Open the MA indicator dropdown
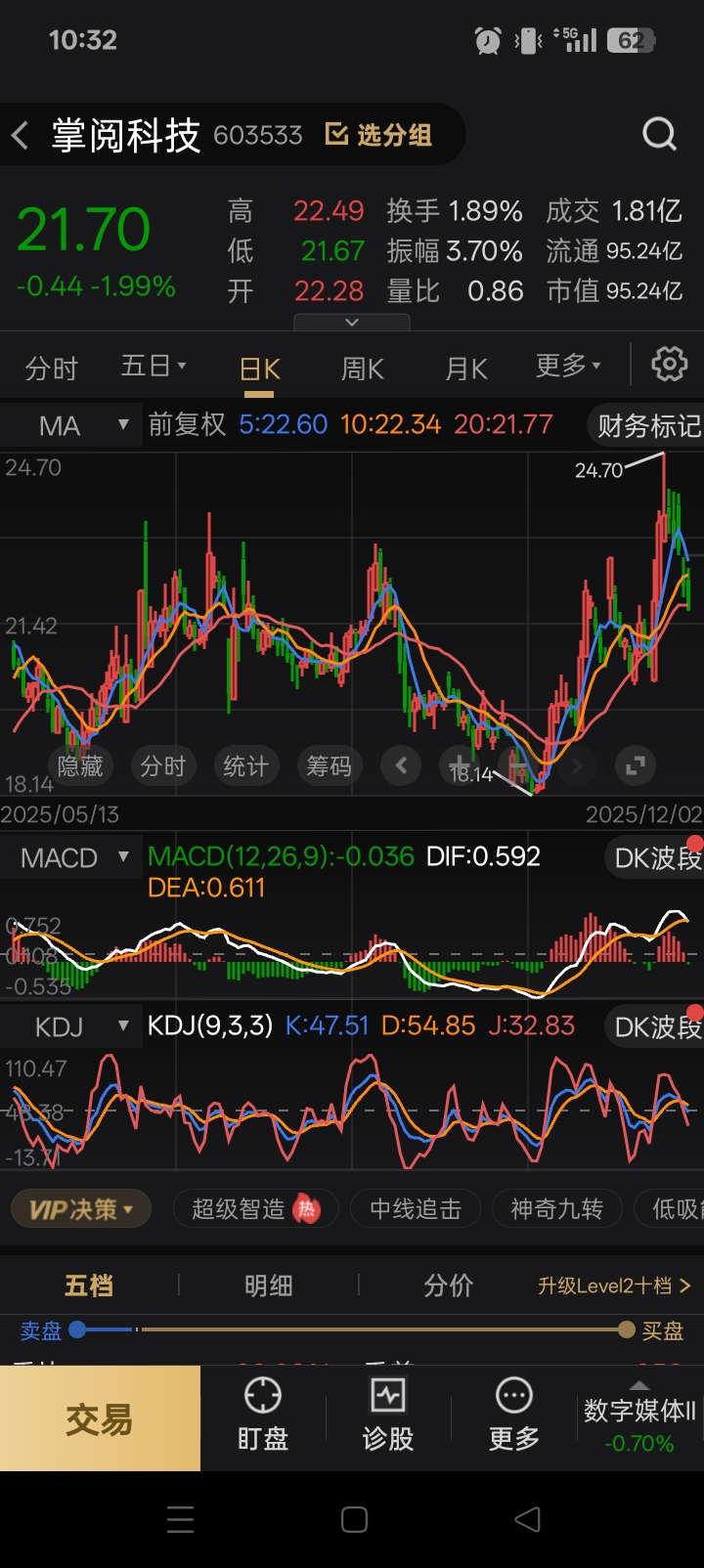 click(71, 425)
